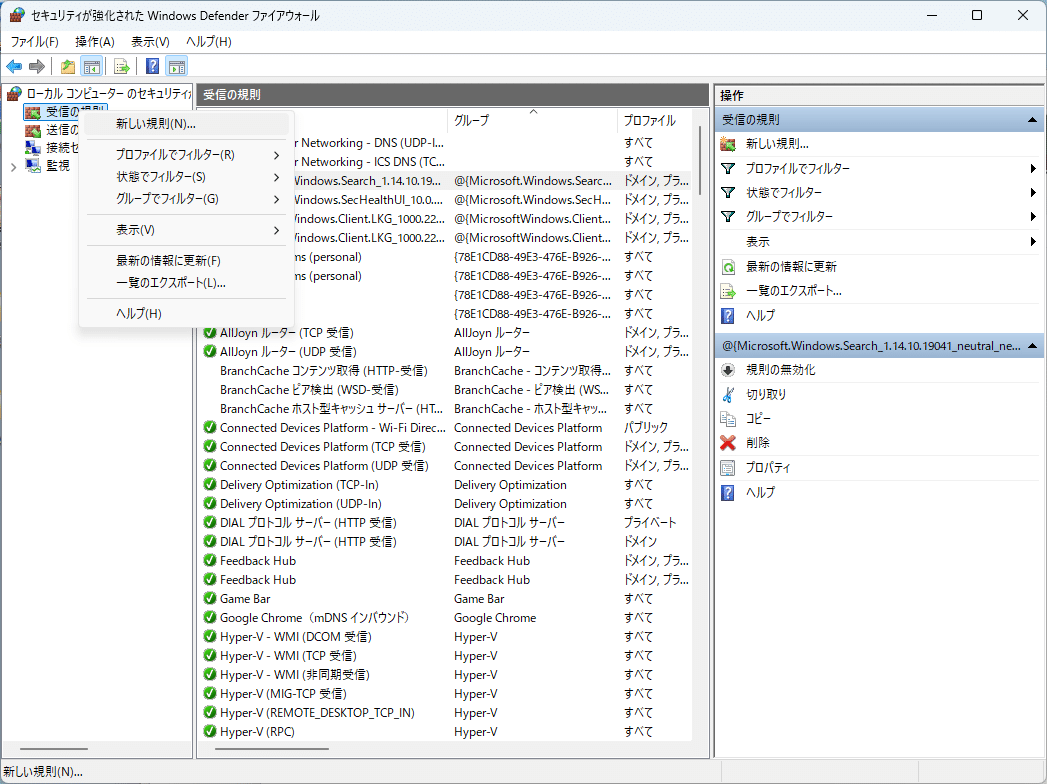The image size is (1047, 784).
Task: Expand the 監視 tree node
Action: click(x=13, y=167)
